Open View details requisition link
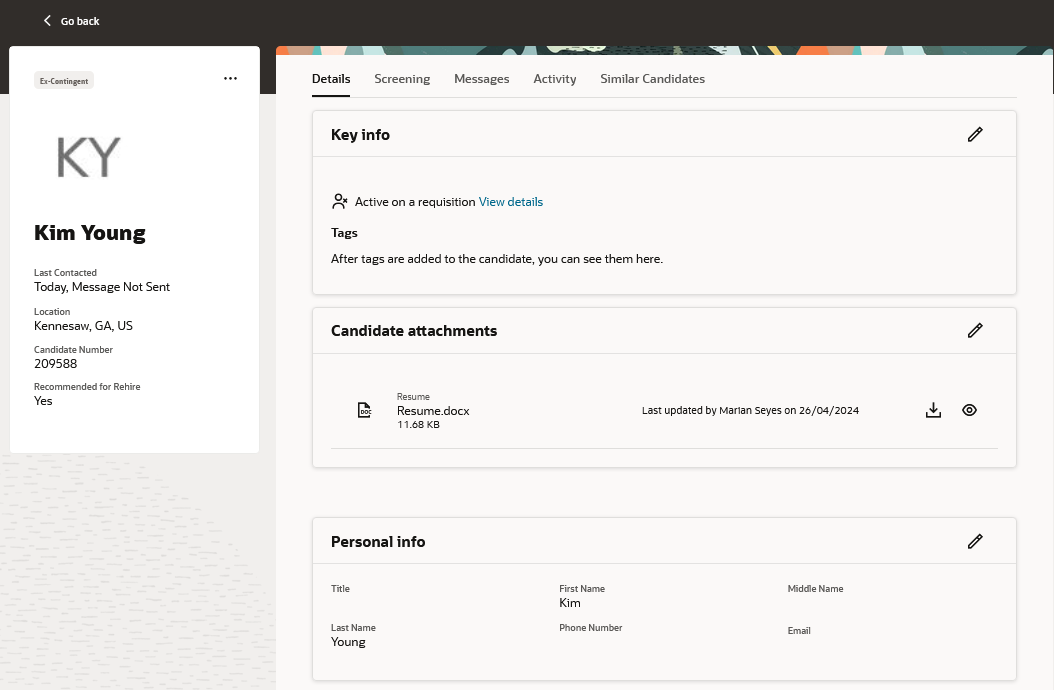This screenshot has width=1054, height=690. [x=511, y=202]
